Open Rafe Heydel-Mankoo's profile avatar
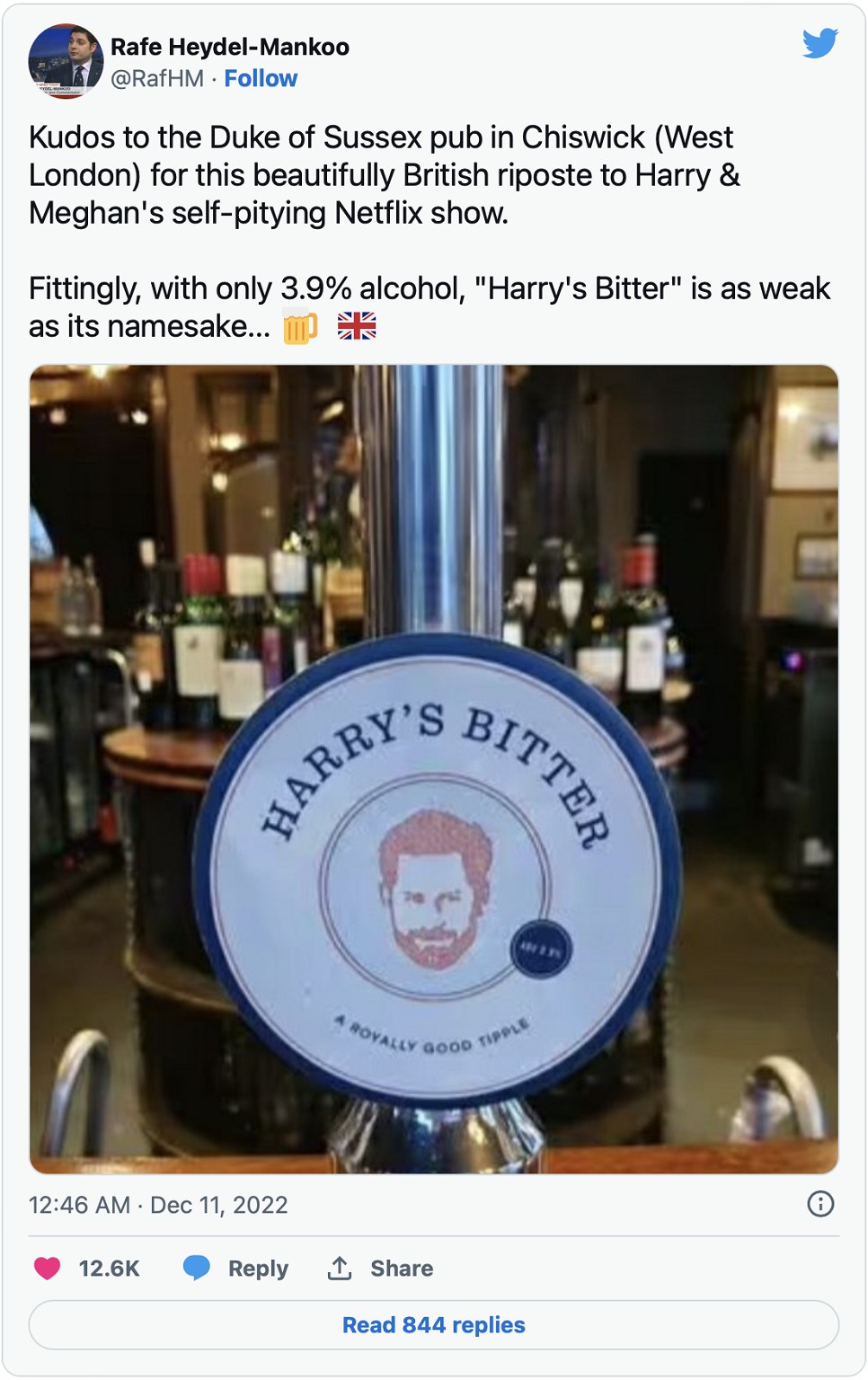This screenshot has width=868, height=1380. click(66, 61)
